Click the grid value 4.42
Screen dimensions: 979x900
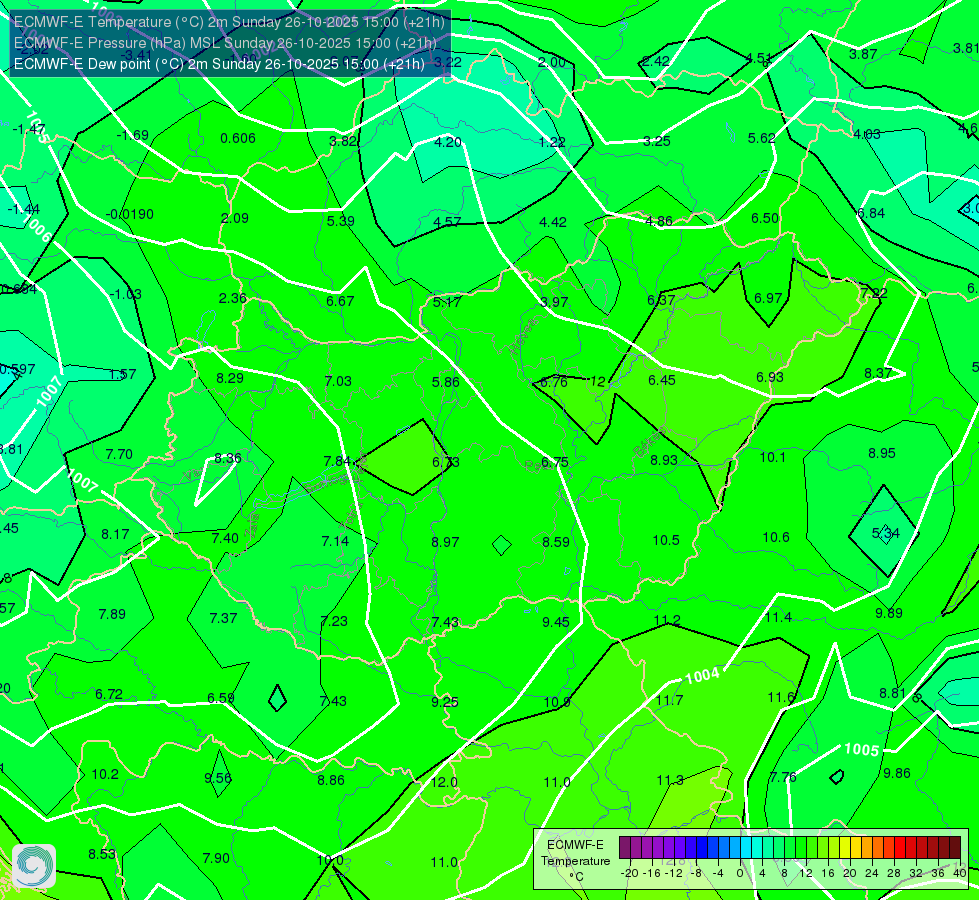click(553, 222)
